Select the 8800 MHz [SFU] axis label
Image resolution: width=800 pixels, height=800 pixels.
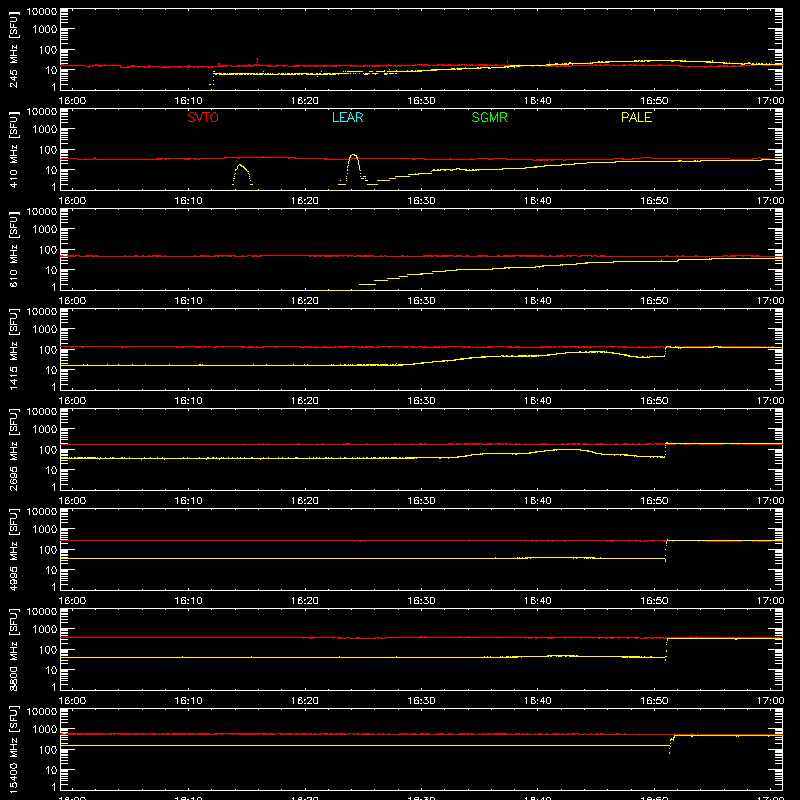[x=13, y=649]
